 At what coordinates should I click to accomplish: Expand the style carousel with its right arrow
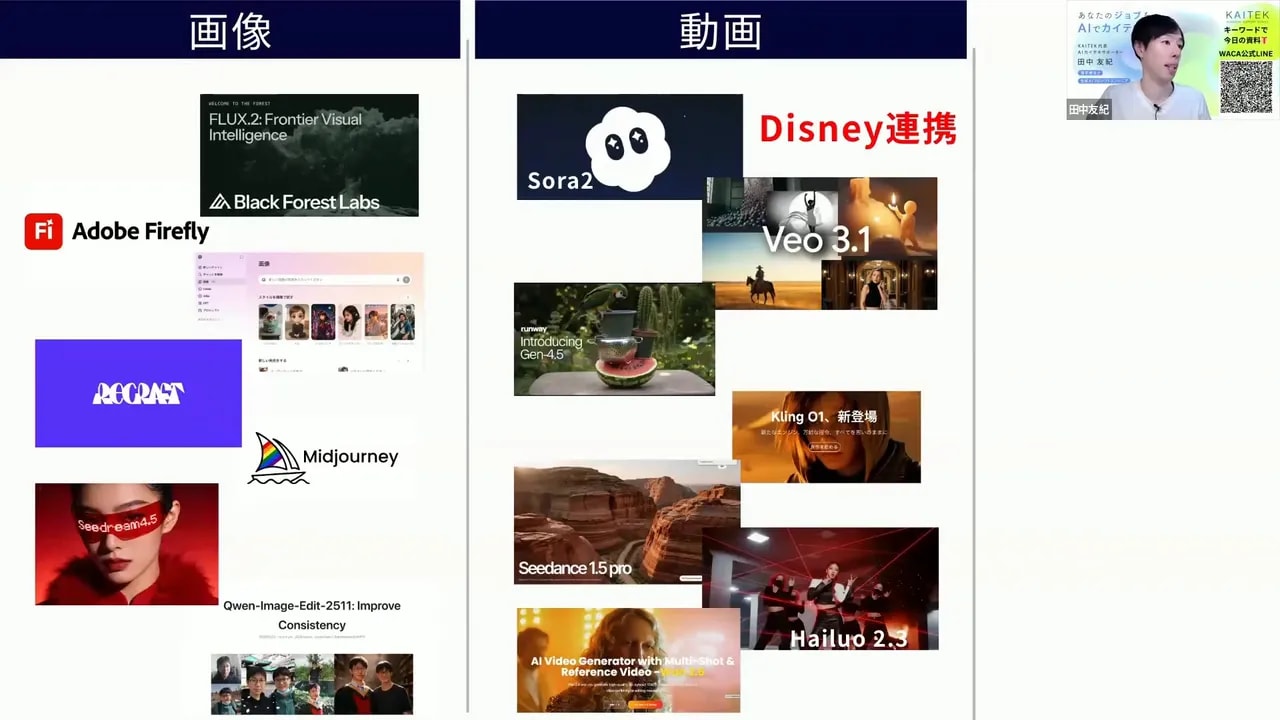pyautogui.click(x=408, y=297)
